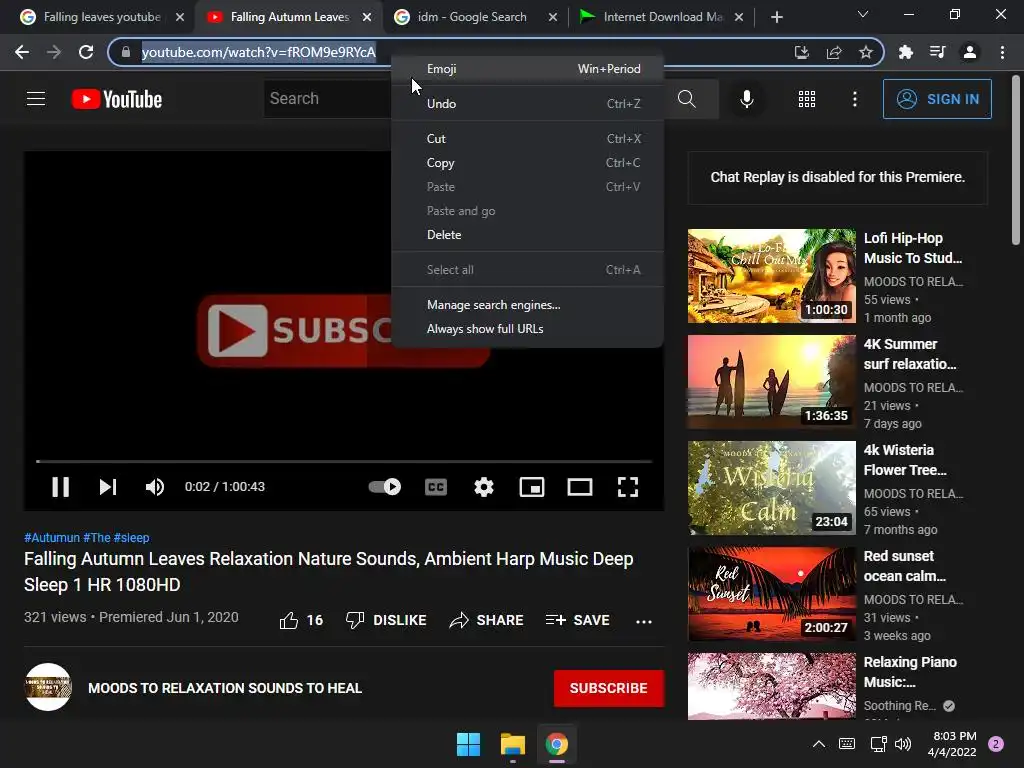The image size is (1024, 768).
Task: Click the YouTube search magnifier button
Action: pos(686,99)
